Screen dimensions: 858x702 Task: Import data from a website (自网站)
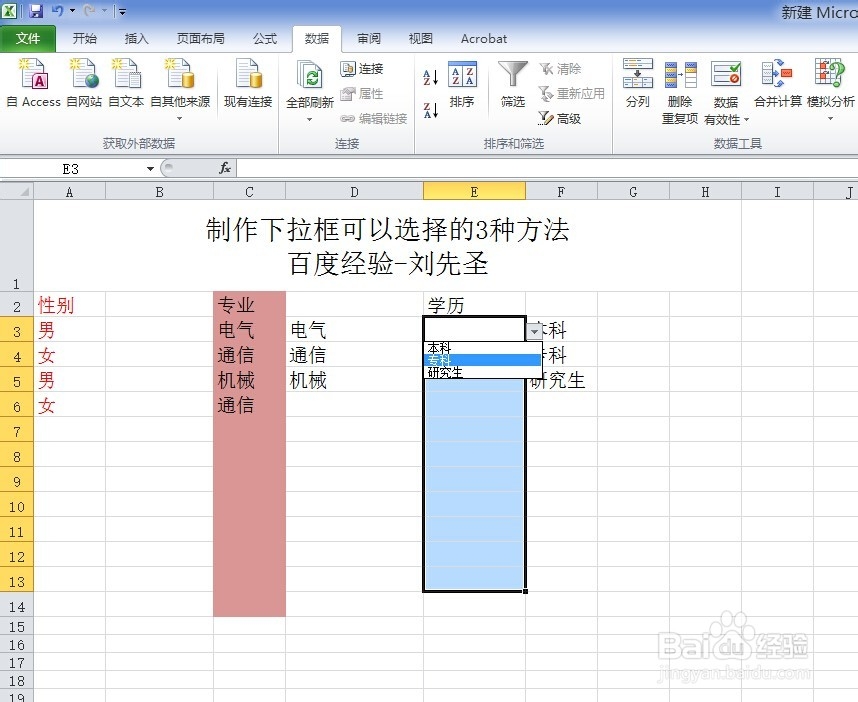(82, 85)
